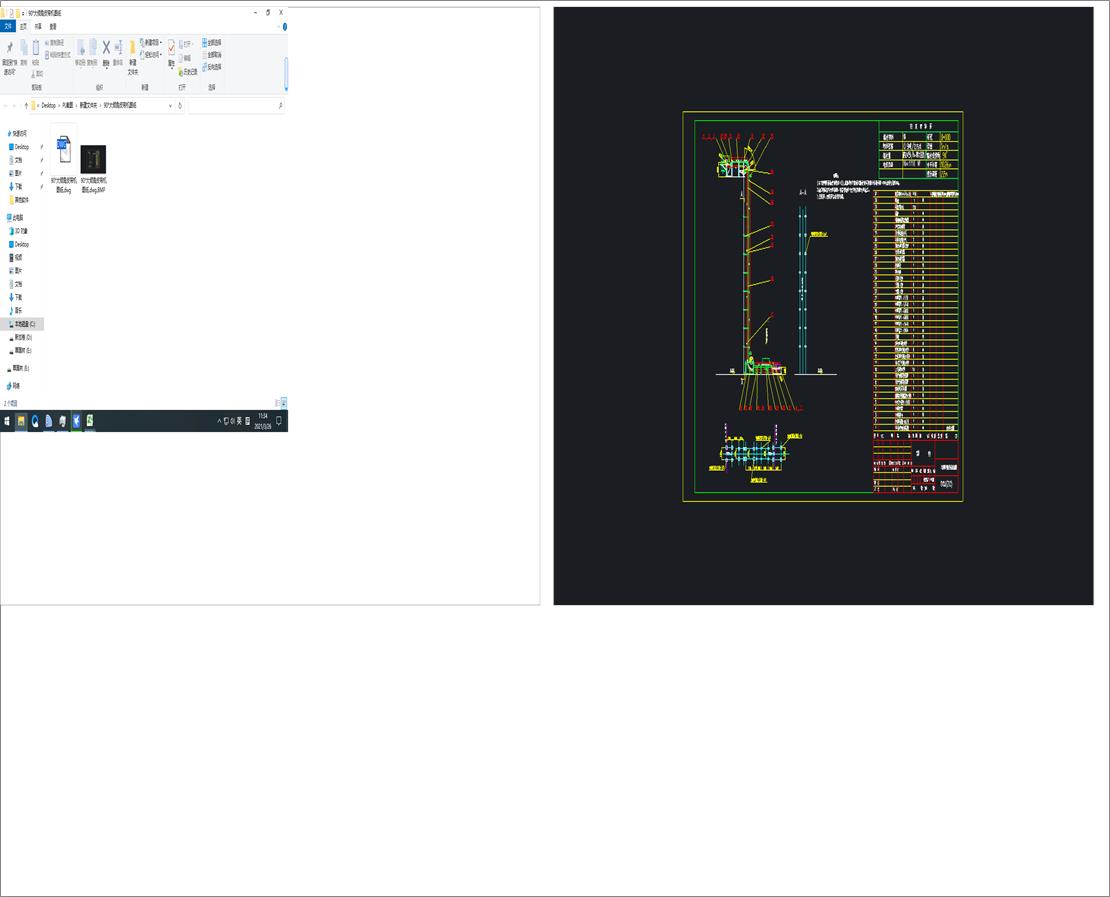
Task: Select Desktop under This PC
Action: (19, 244)
